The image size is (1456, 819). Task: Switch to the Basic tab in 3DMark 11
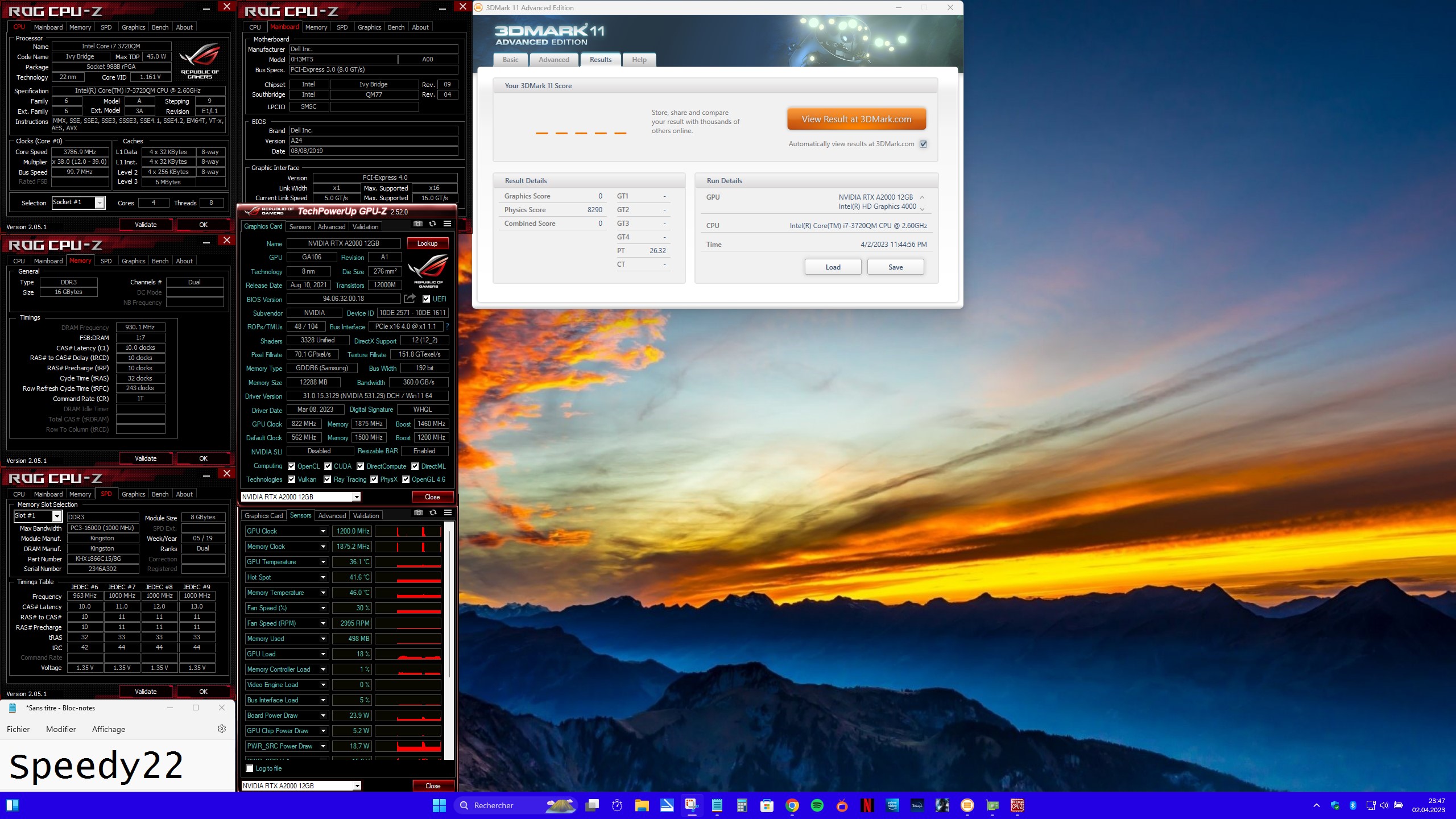(510, 60)
